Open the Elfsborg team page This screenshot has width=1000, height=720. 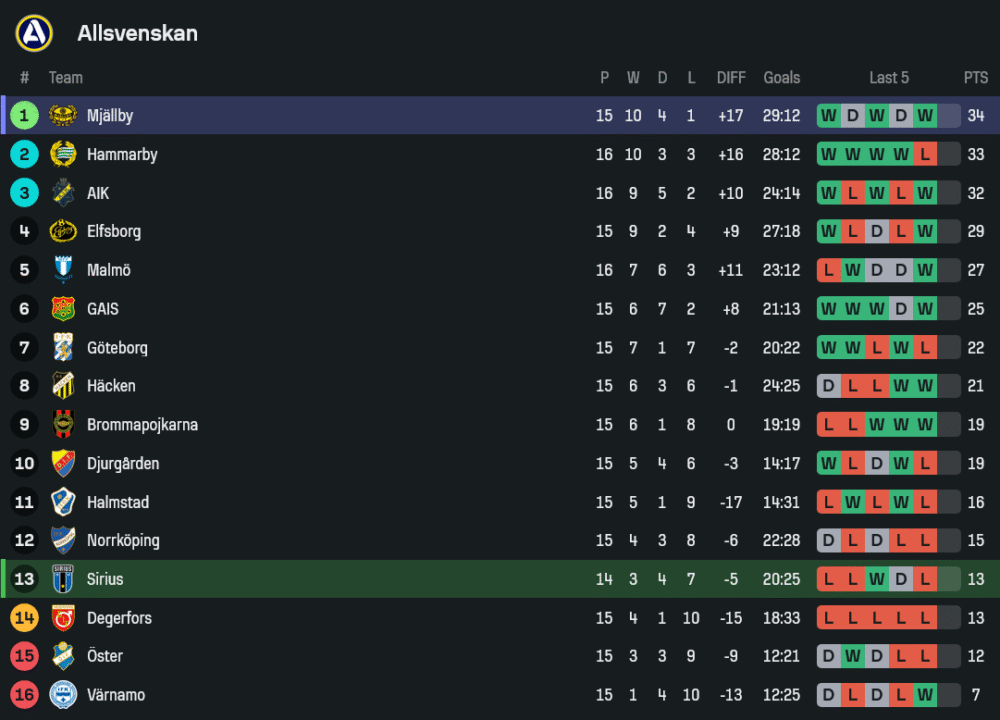point(113,232)
